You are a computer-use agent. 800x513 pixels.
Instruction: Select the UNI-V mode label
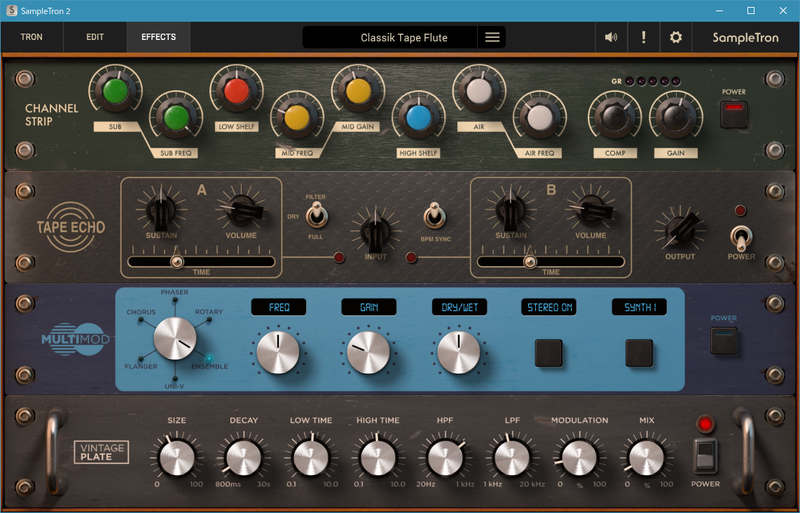click(174, 386)
